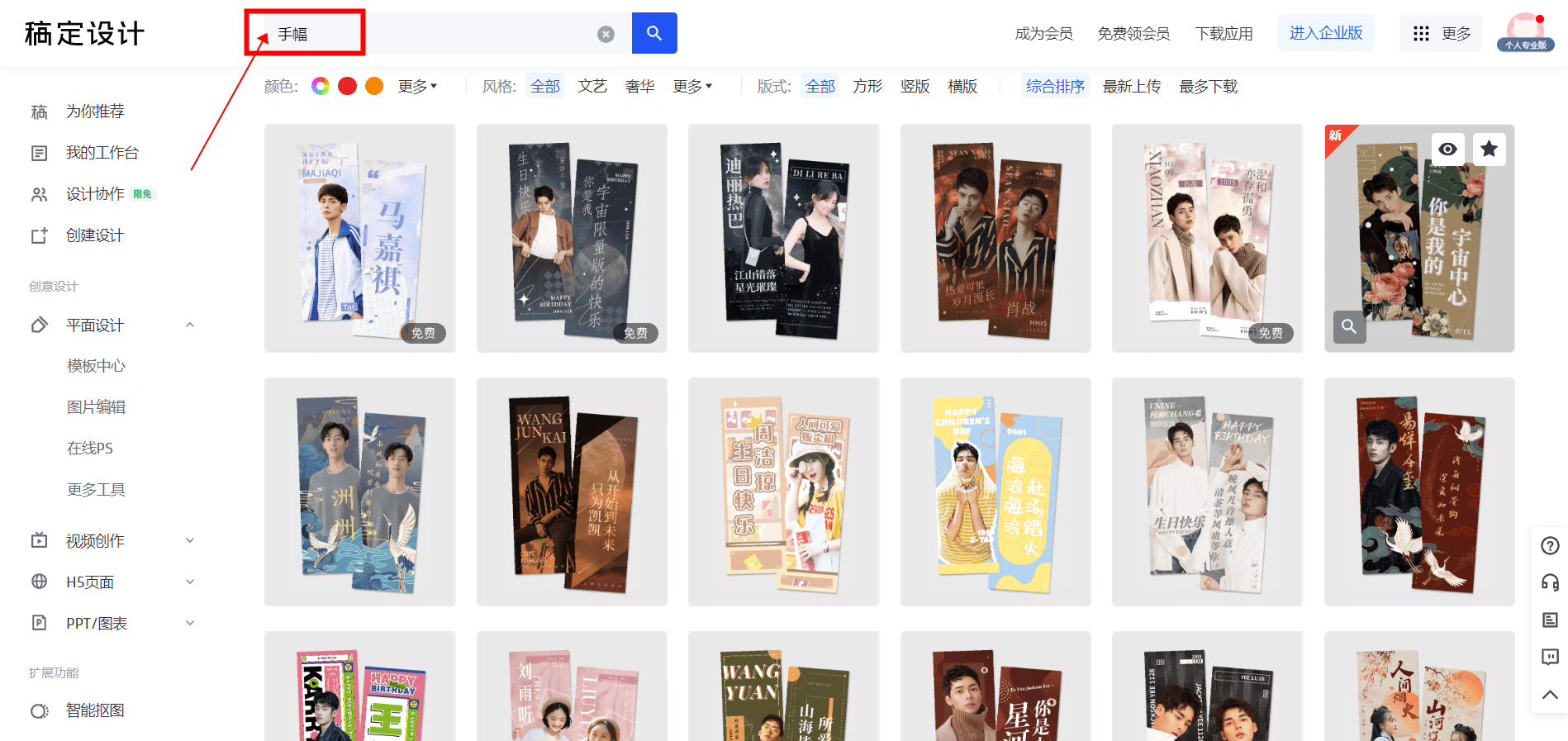Click the 平面设计 pen icon
The width and height of the screenshot is (1568, 741).
[x=39, y=325]
